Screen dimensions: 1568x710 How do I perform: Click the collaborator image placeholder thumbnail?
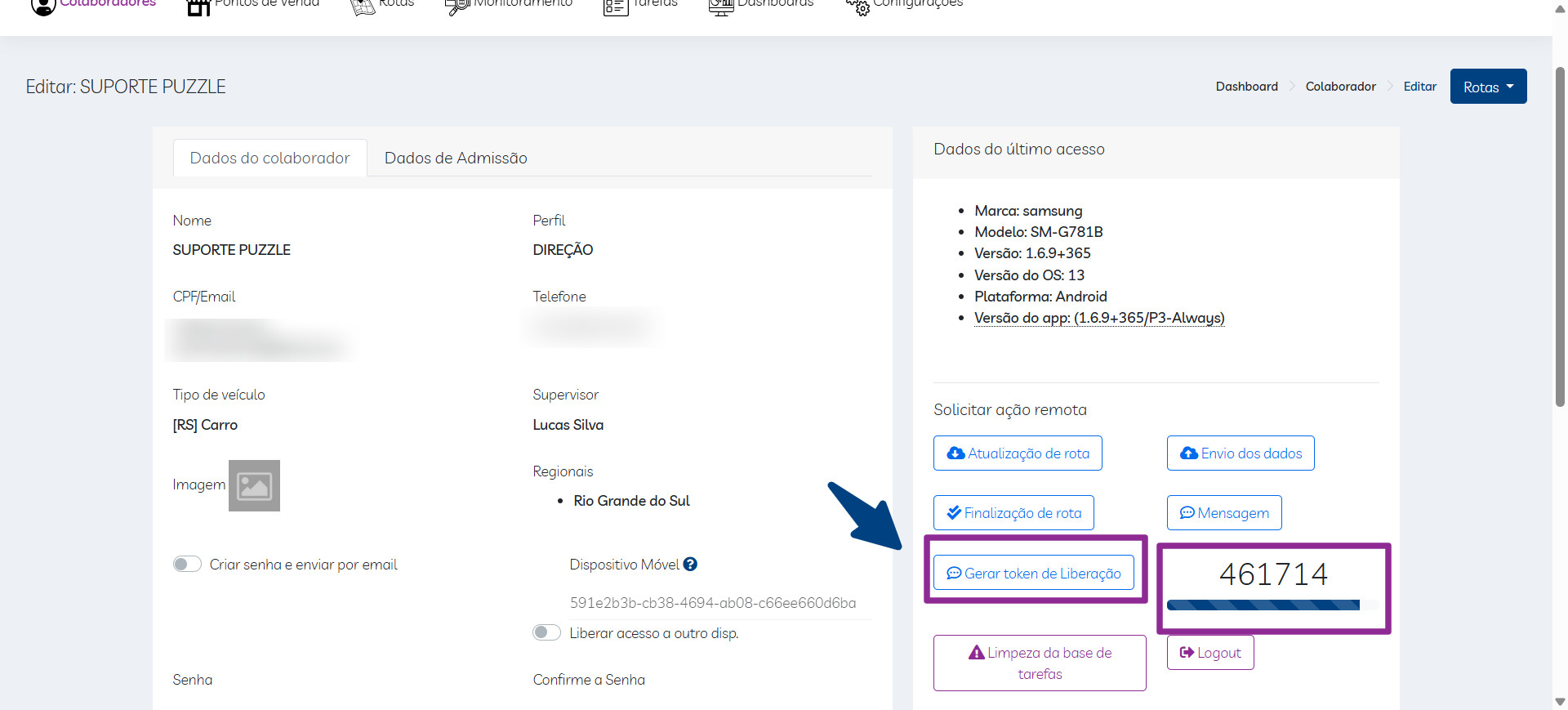pos(254,486)
